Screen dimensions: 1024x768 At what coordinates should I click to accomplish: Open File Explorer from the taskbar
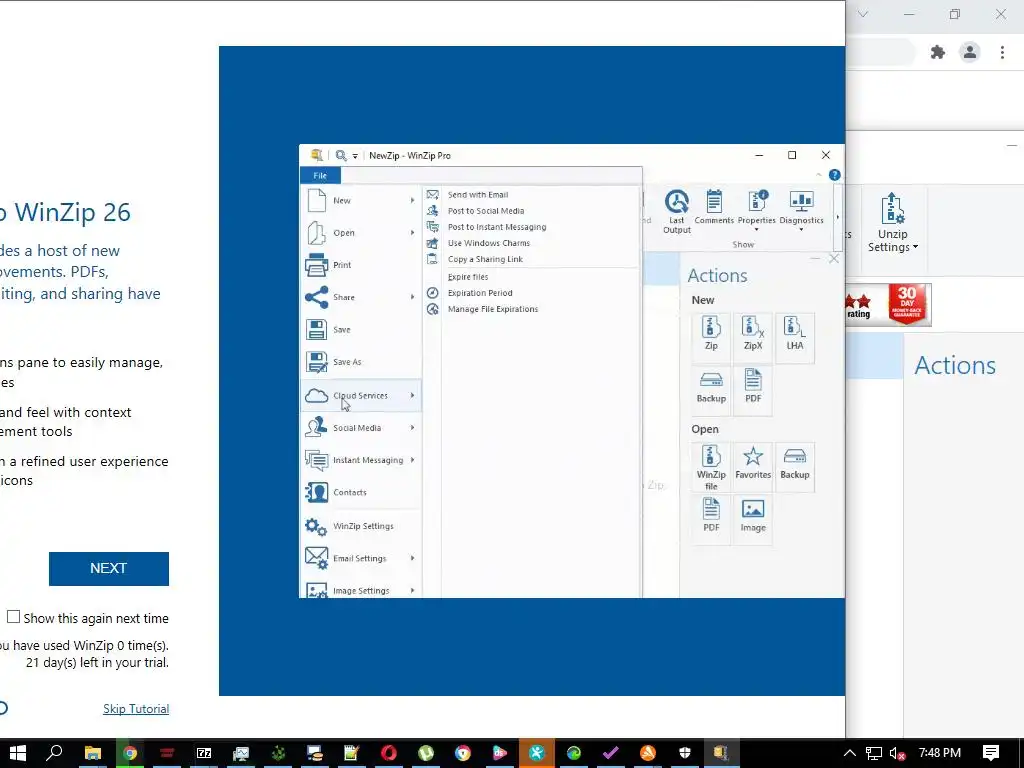tap(93, 753)
